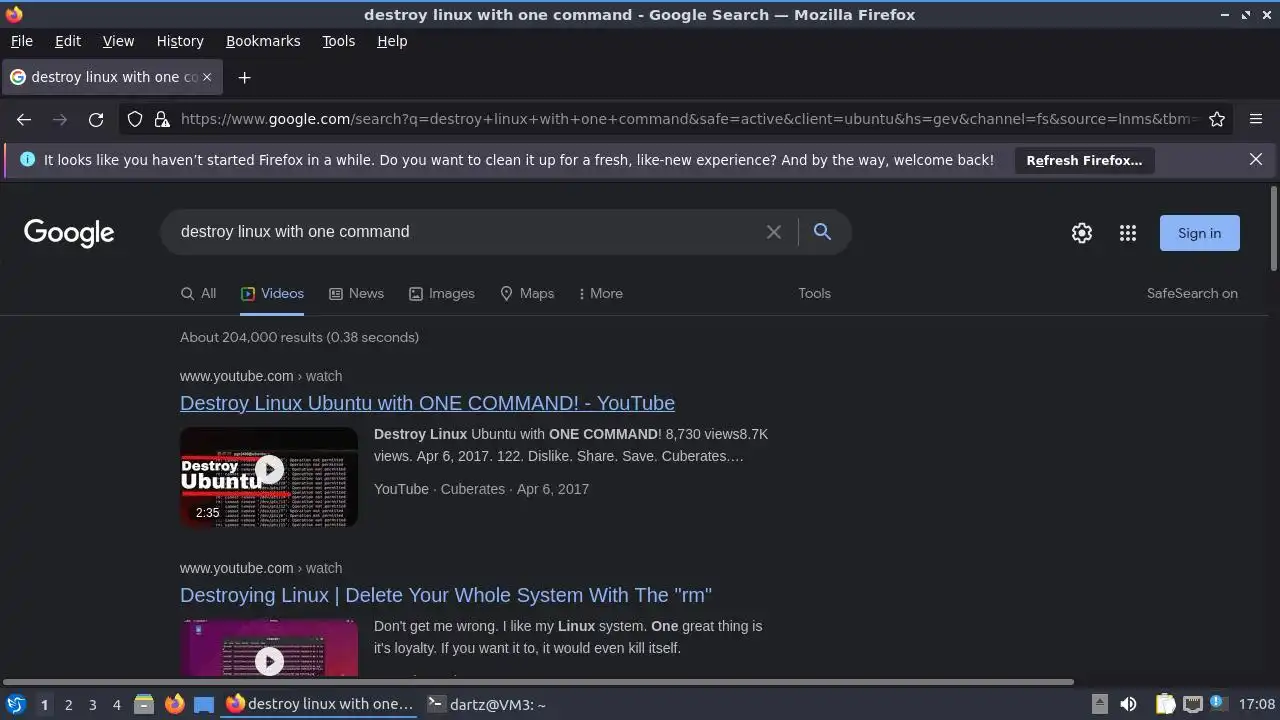Click the 'About 204,000 results' text
1280x720 pixels.
299,337
